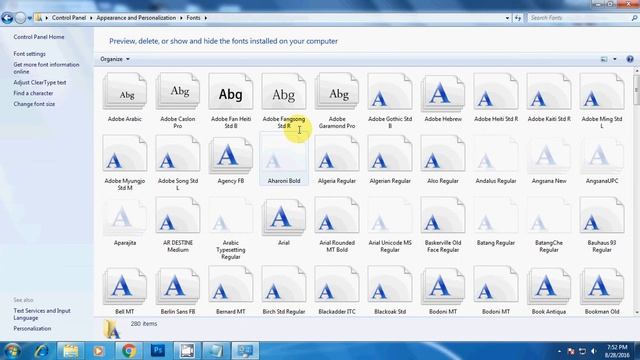The width and height of the screenshot is (640, 360).
Task: Select the Blackadder ITC font icon
Action: click(x=337, y=285)
